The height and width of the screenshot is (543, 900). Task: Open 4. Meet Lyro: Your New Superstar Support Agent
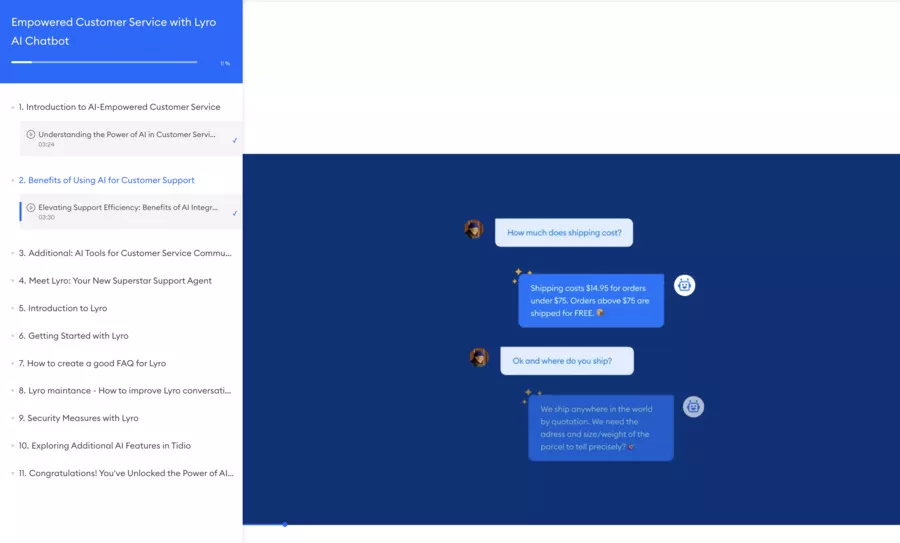pos(115,280)
